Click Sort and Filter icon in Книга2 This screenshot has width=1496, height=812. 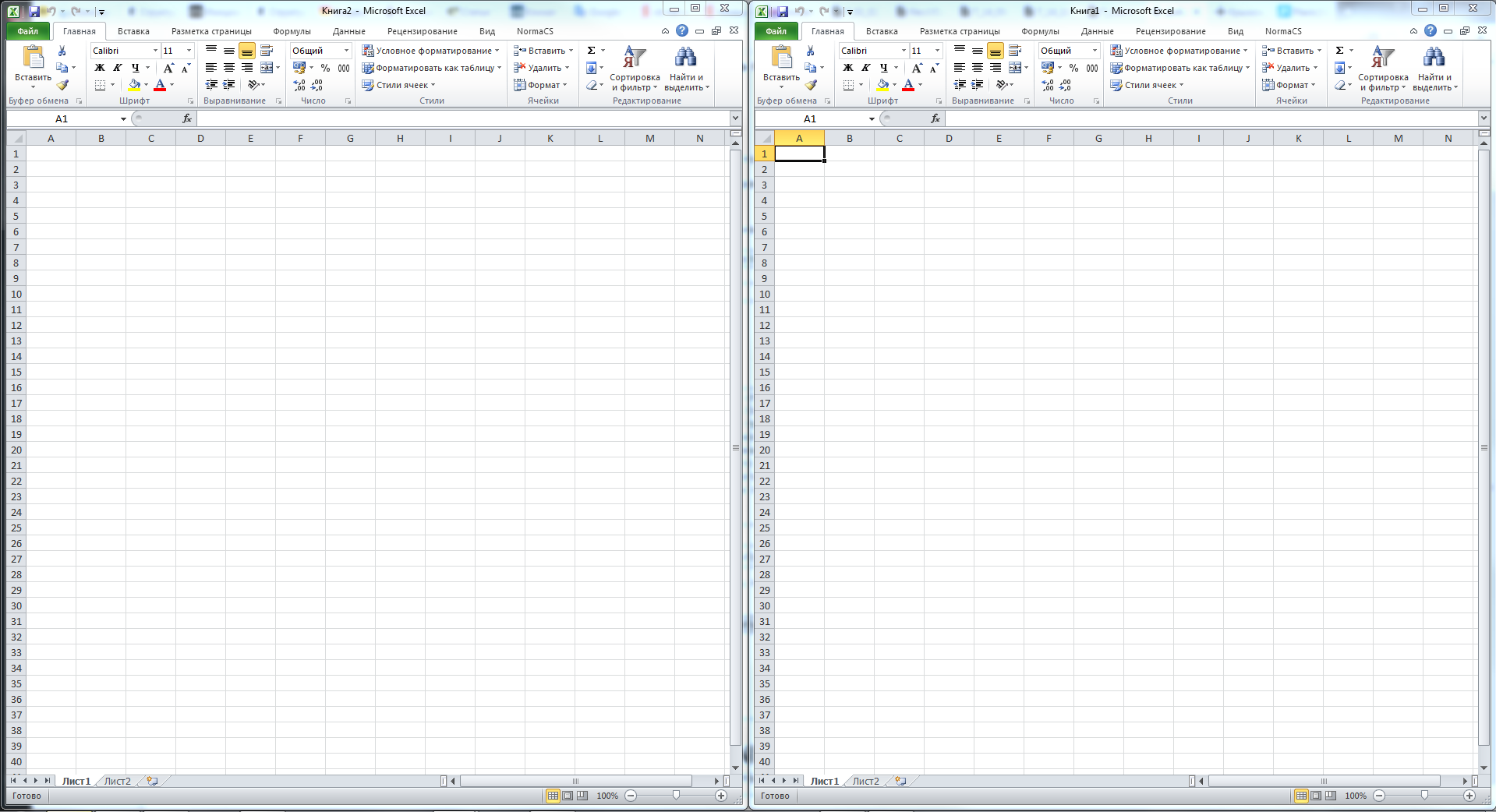point(635,58)
